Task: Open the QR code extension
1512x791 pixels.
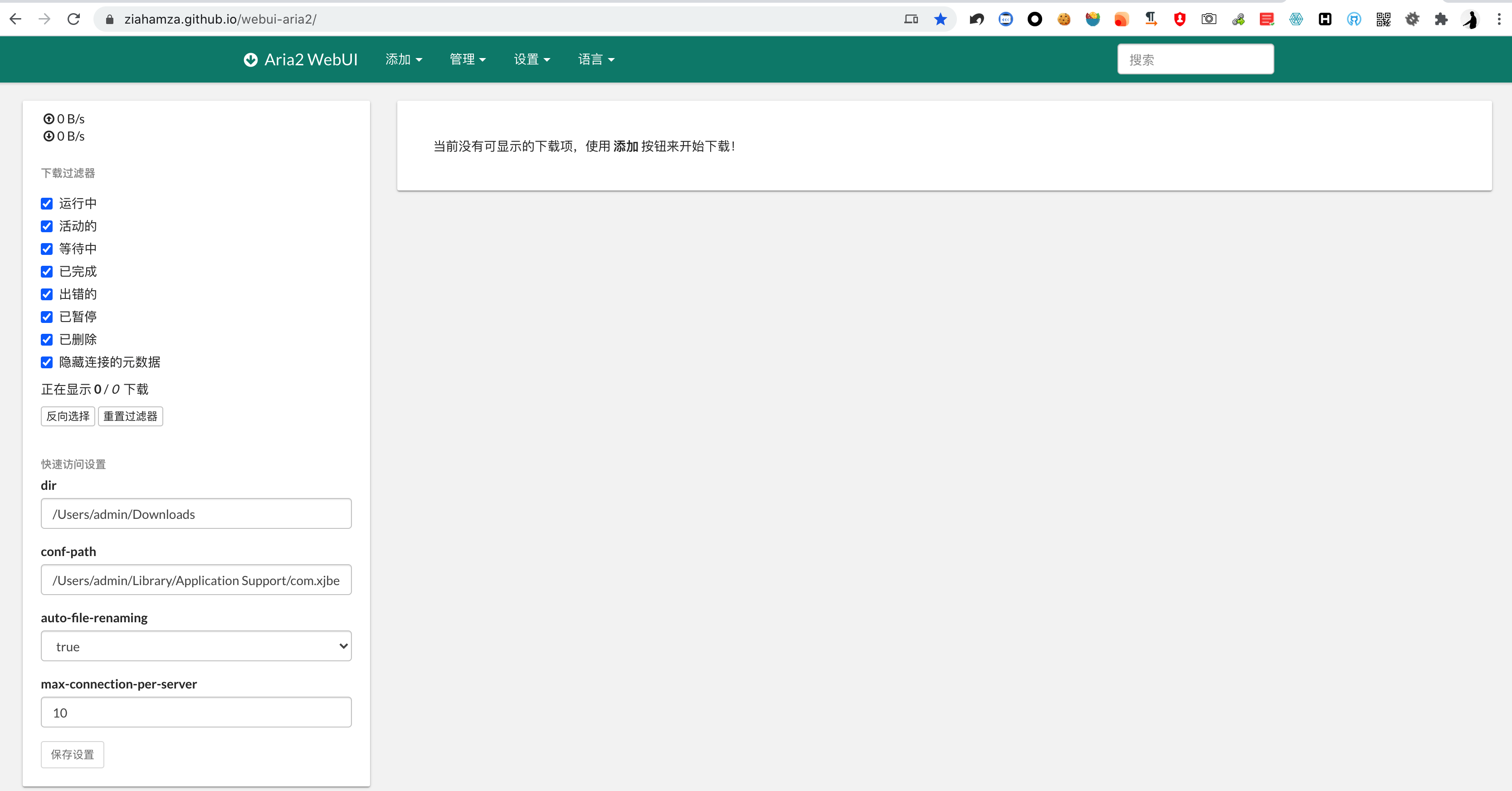Action: click(1384, 20)
